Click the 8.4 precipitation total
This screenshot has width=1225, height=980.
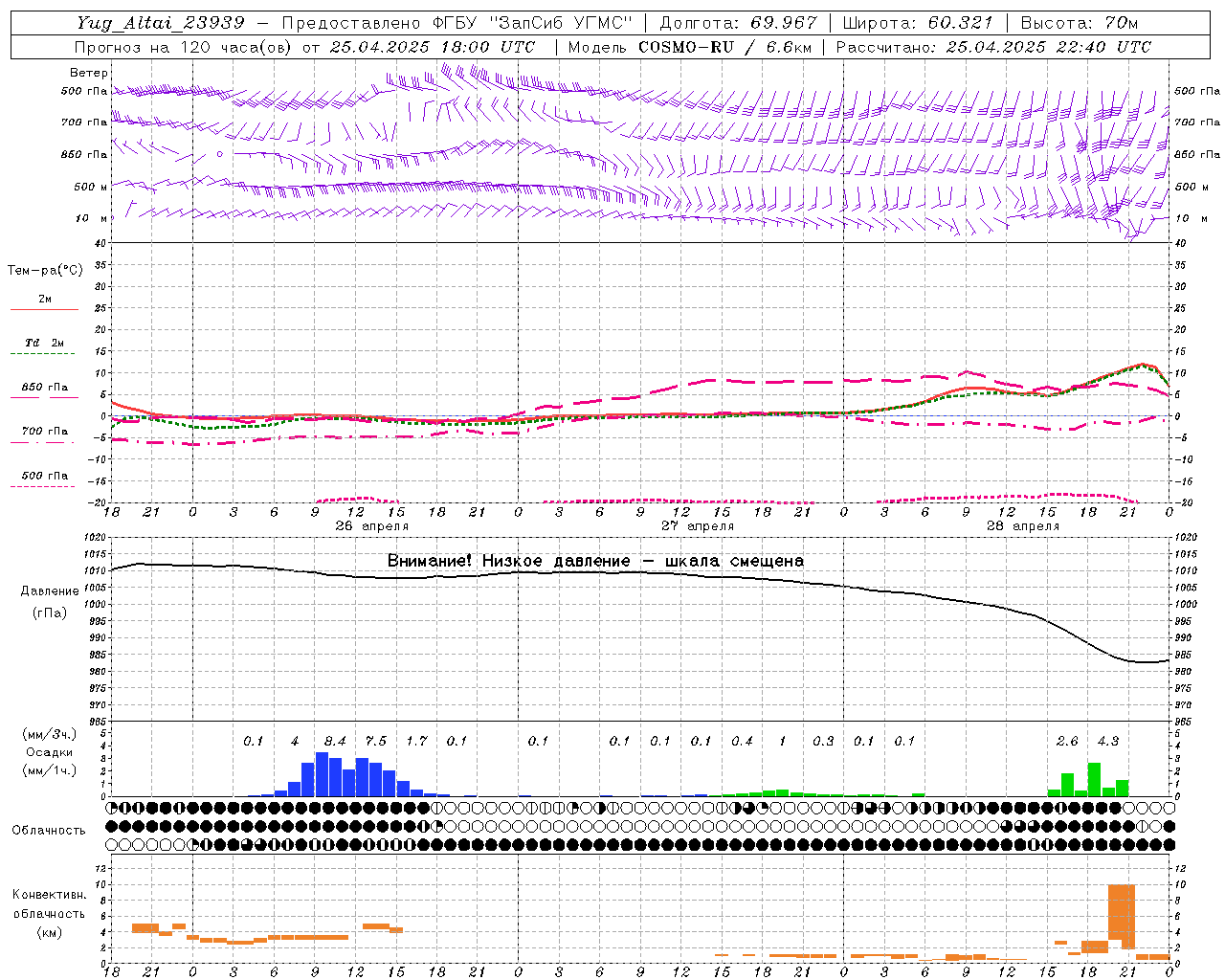(x=335, y=741)
